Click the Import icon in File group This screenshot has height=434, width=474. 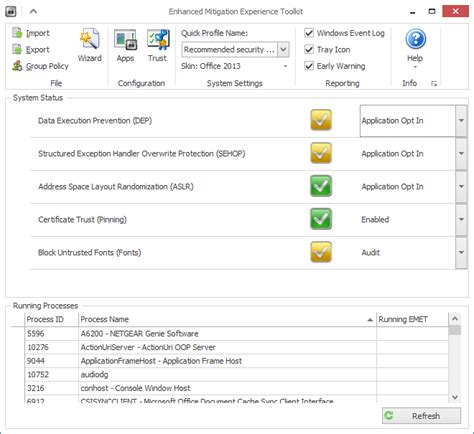point(17,33)
